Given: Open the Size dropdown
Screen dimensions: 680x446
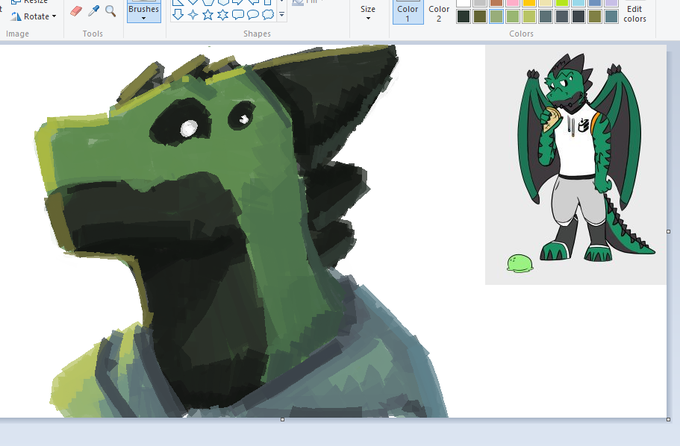Looking at the screenshot, I should (368, 12).
